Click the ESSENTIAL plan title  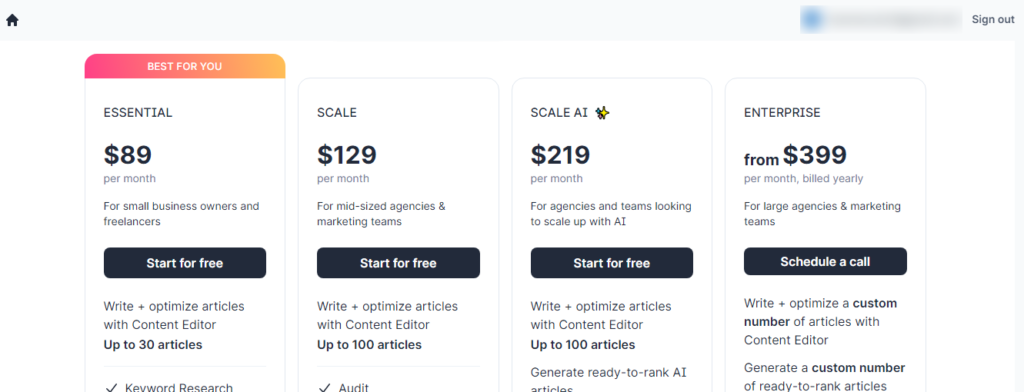click(x=138, y=113)
